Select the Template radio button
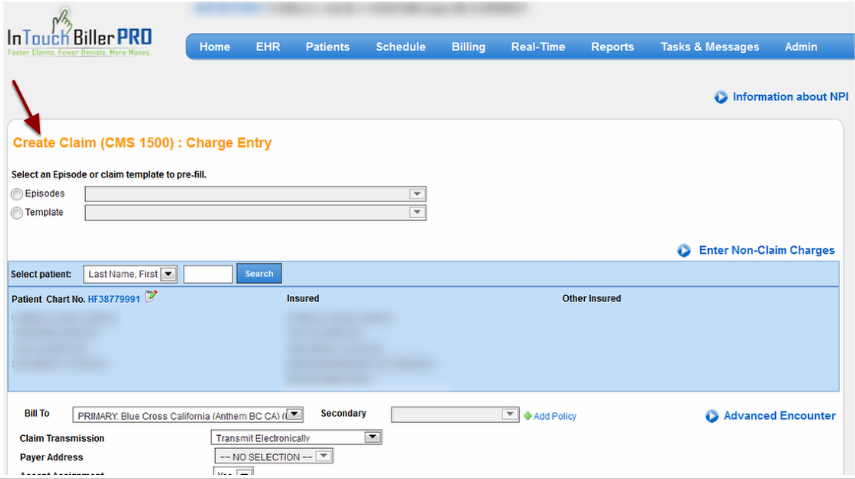 [16, 213]
